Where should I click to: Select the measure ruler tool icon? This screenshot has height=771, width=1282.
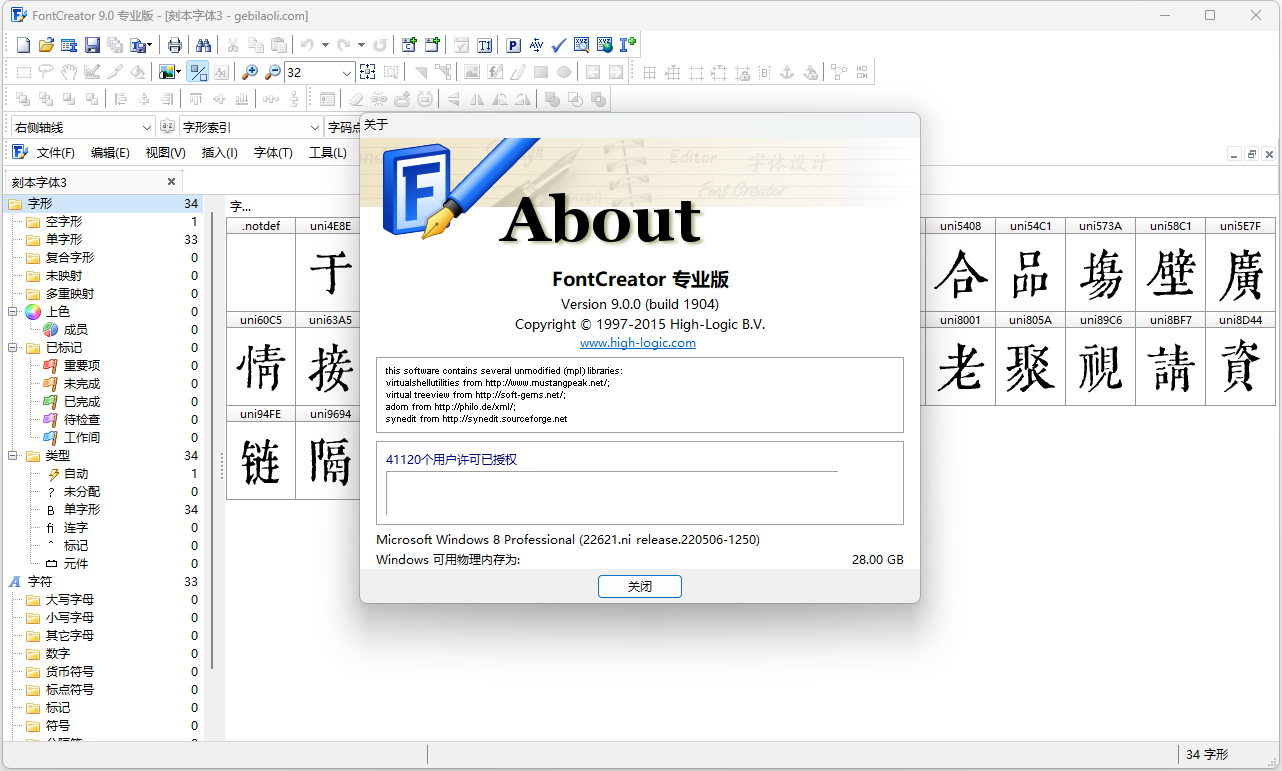(x=92, y=72)
